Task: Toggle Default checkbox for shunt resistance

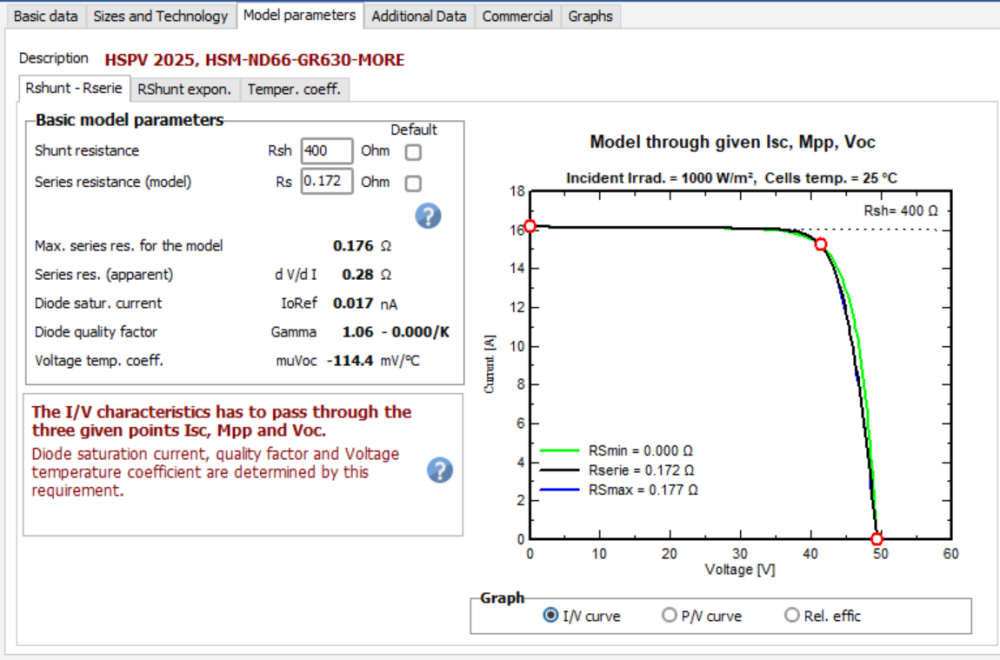Action: (413, 152)
